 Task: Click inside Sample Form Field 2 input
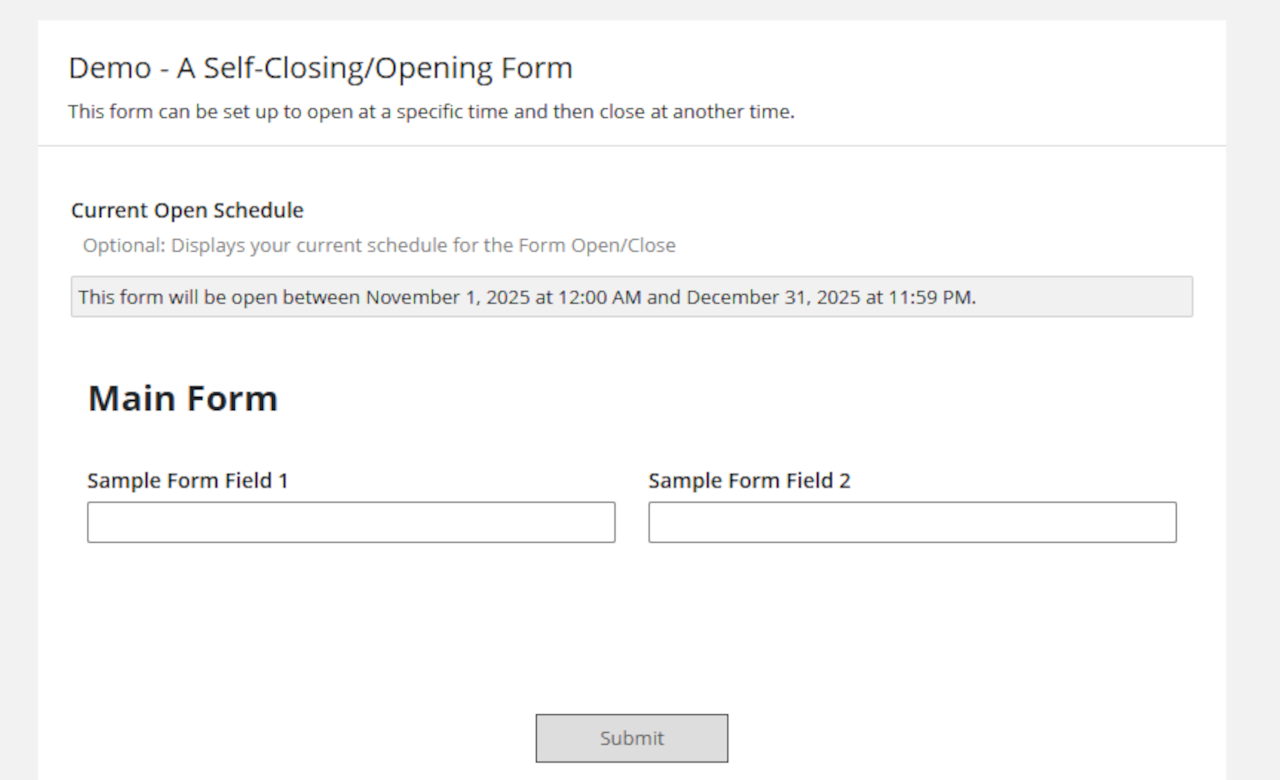coord(912,521)
